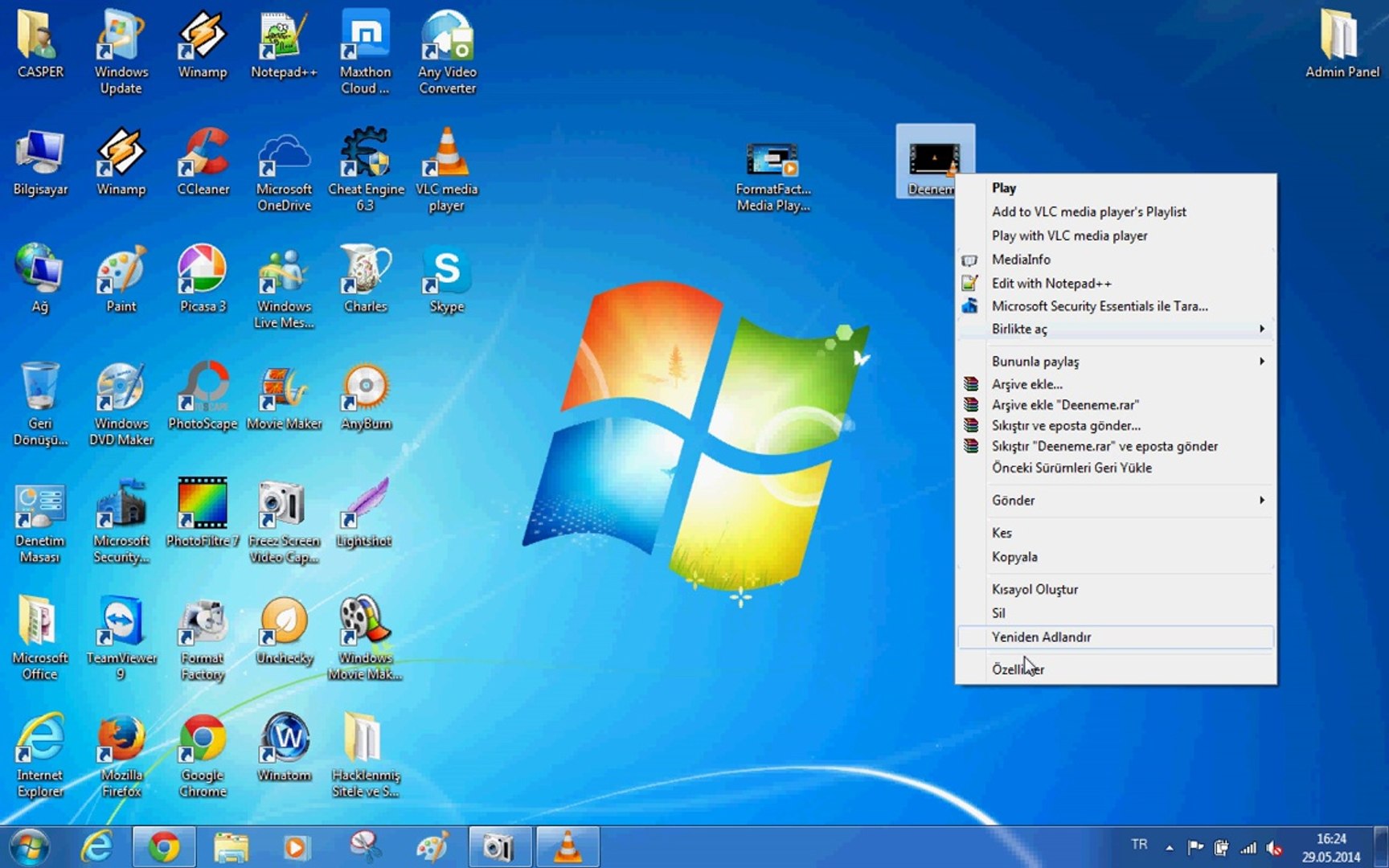Click the Cheat Engine 6.3 icon

click(x=366, y=170)
